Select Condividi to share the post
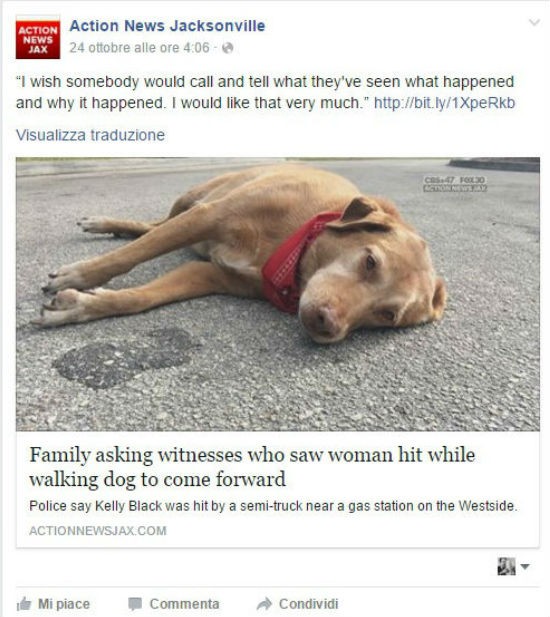The height and width of the screenshot is (617, 550). [308, 604]
